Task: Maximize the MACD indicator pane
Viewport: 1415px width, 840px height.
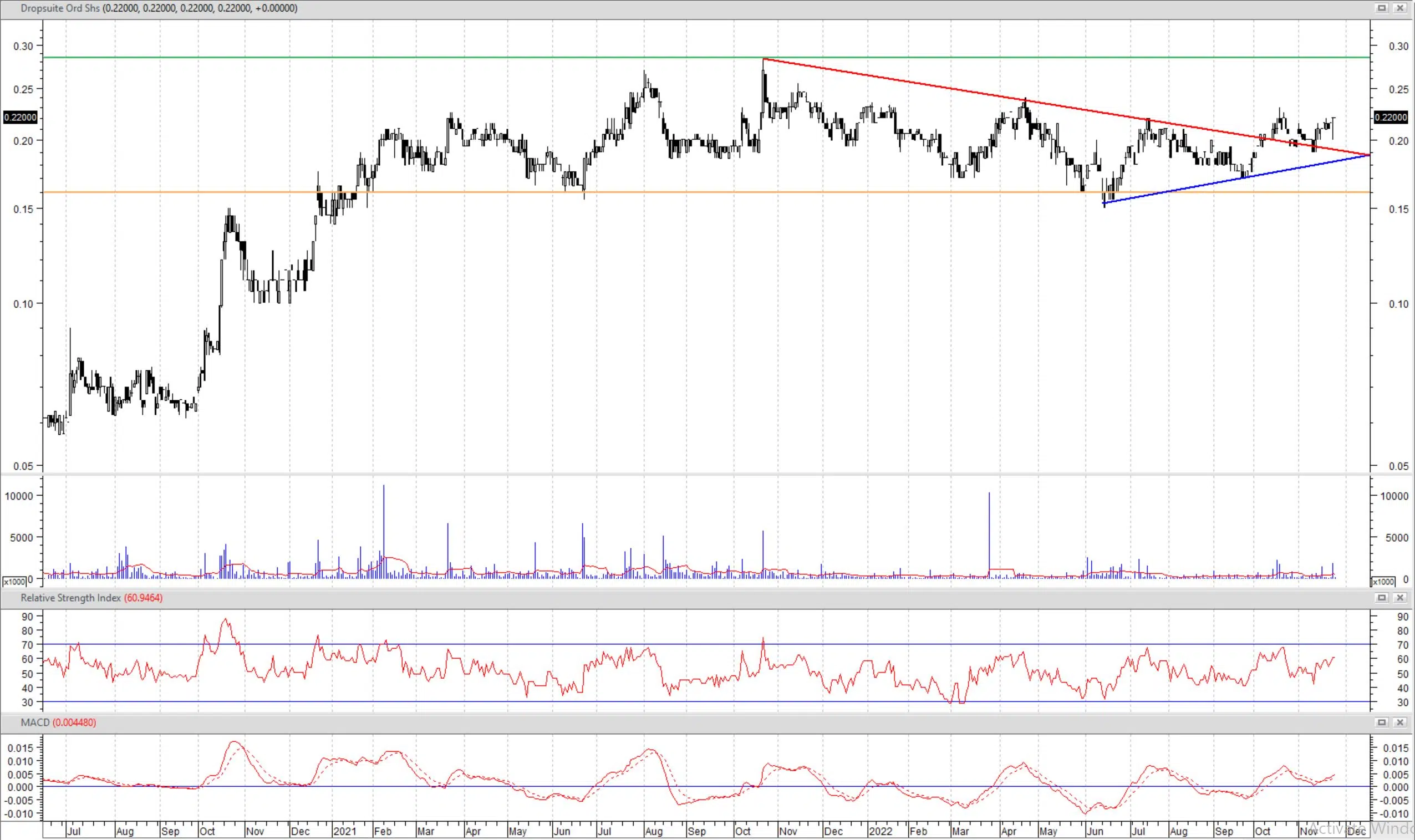Action: [x=1382, y=722]
